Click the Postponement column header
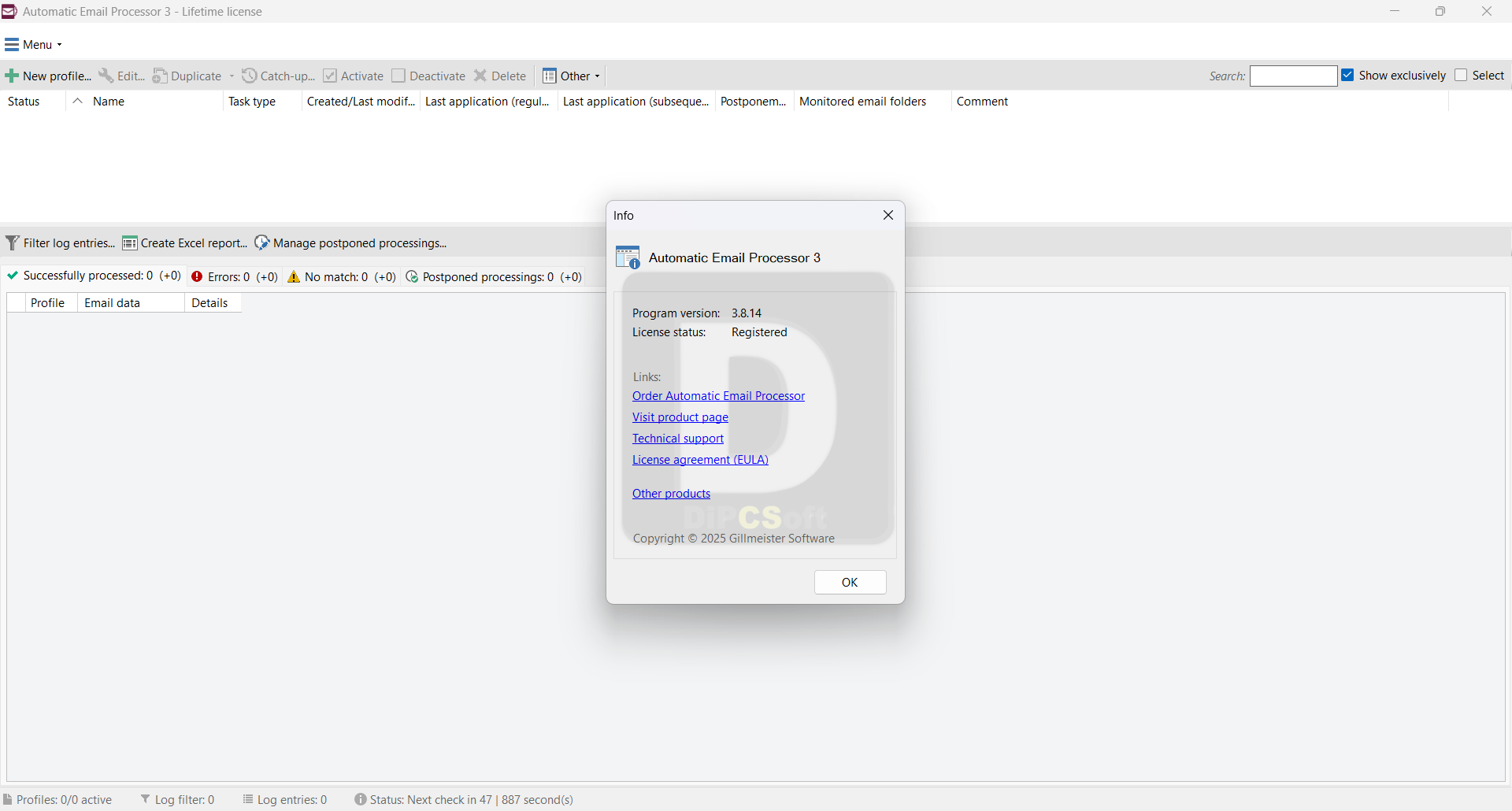Screen dimensions: 1512x811 753,102
